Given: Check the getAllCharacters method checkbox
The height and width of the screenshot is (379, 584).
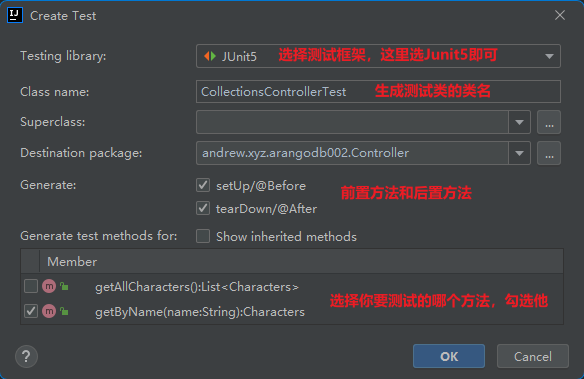Looking at the screenshot, I should point(31,286).
